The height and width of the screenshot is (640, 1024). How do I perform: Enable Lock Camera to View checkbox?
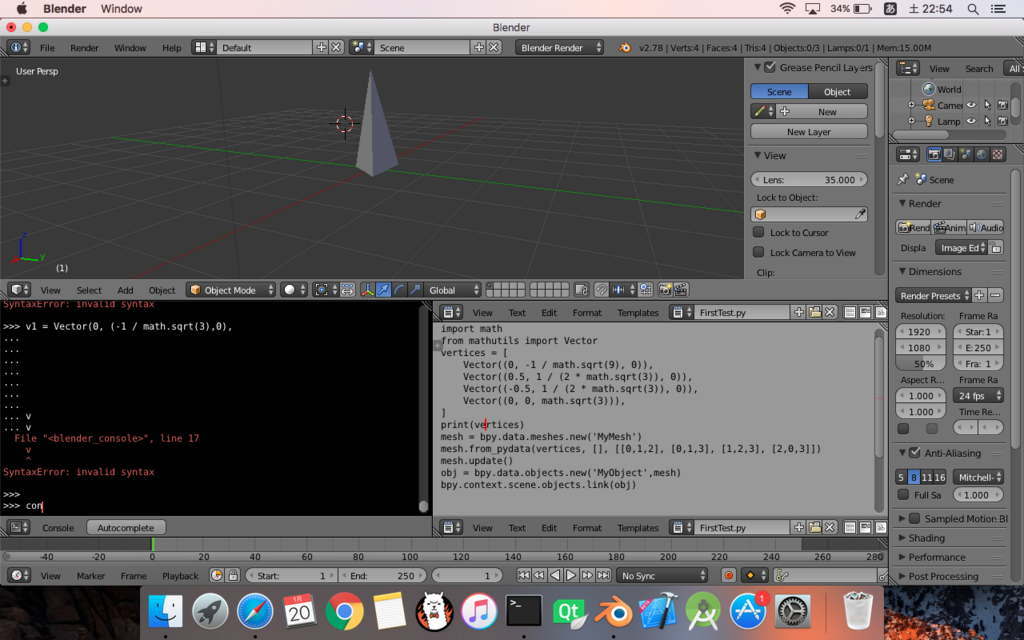coord(759,253)
